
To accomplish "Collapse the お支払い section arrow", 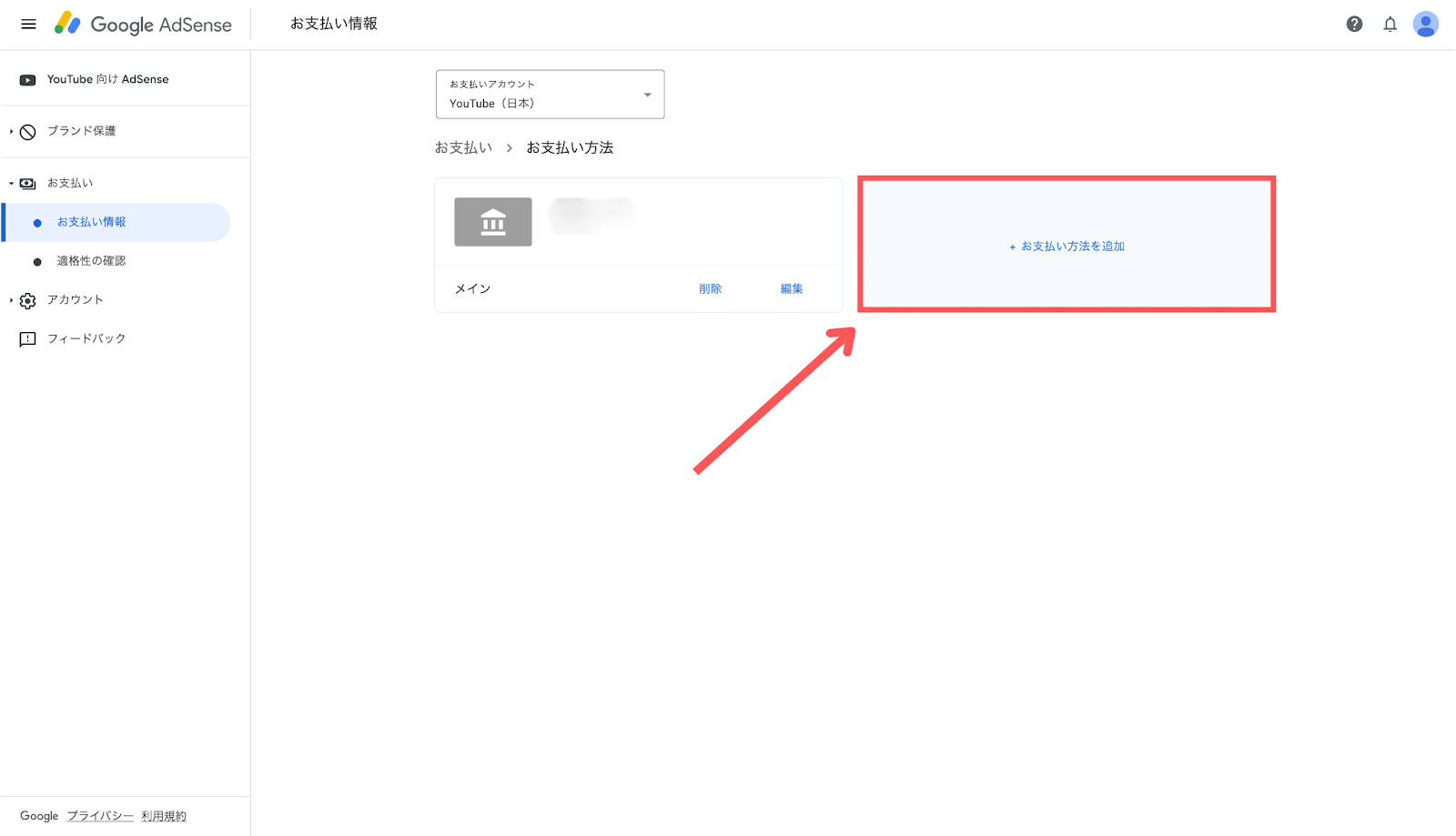I will coord(11,184).
